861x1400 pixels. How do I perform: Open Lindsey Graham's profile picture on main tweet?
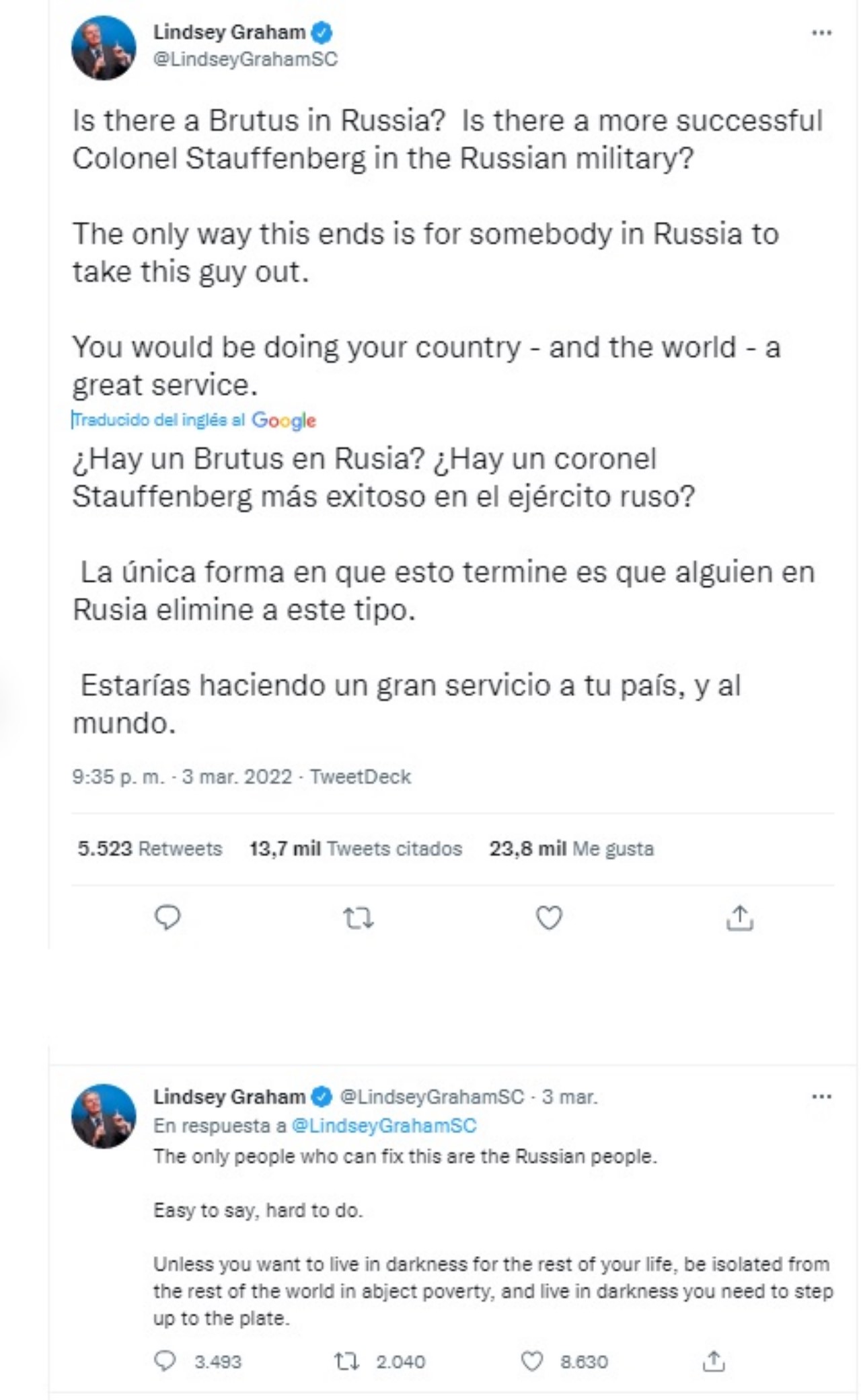[104, 48]
